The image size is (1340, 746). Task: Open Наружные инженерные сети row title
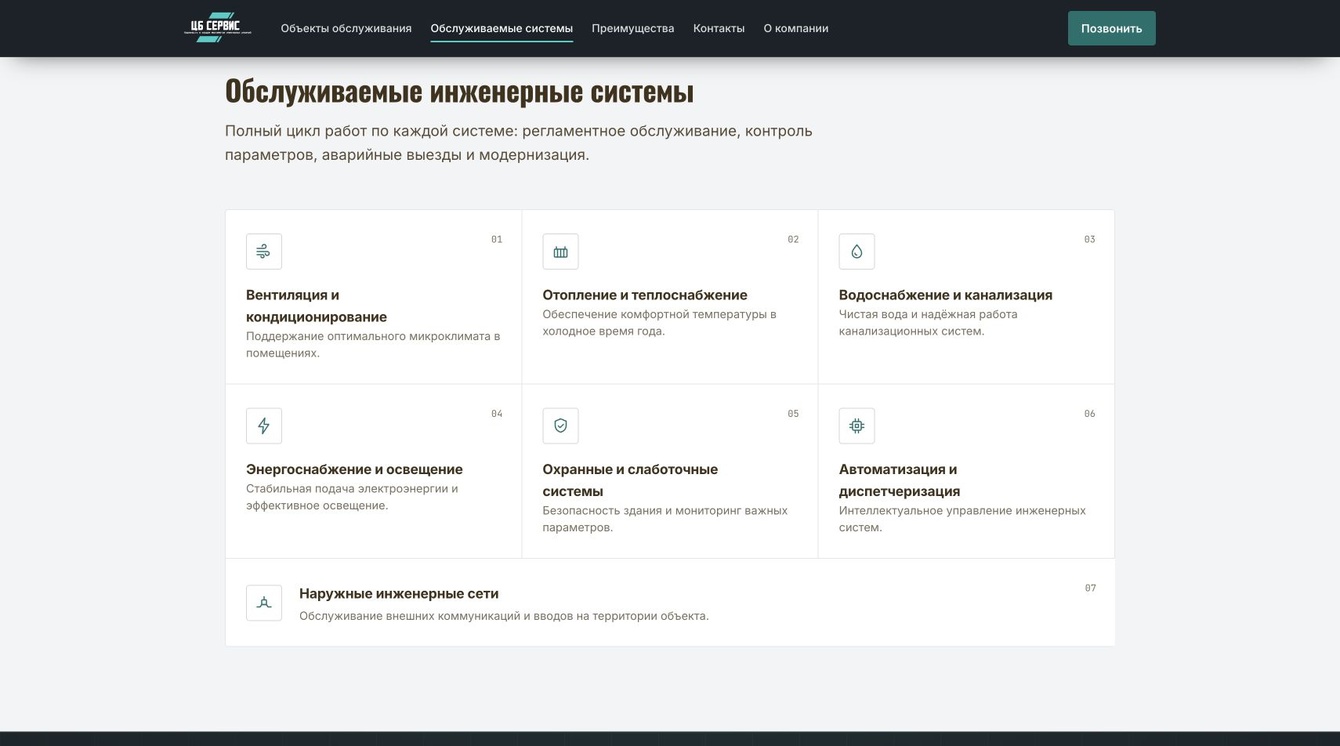click(x=399, y=593)
